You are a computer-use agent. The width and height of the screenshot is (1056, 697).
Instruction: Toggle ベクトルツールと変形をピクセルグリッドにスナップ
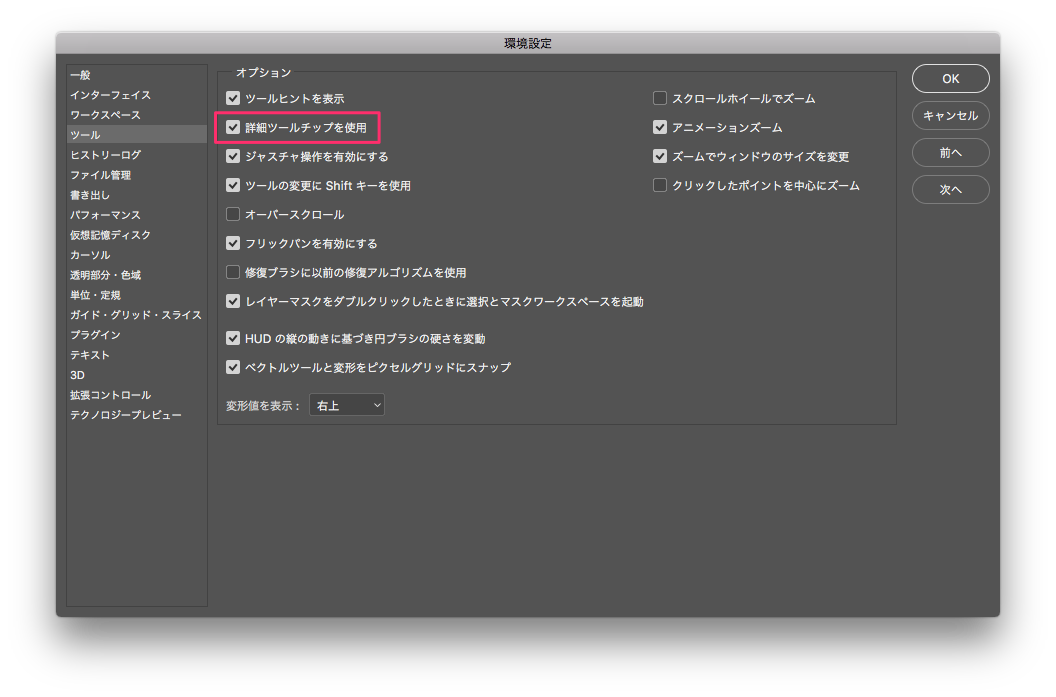click(233, 367)
